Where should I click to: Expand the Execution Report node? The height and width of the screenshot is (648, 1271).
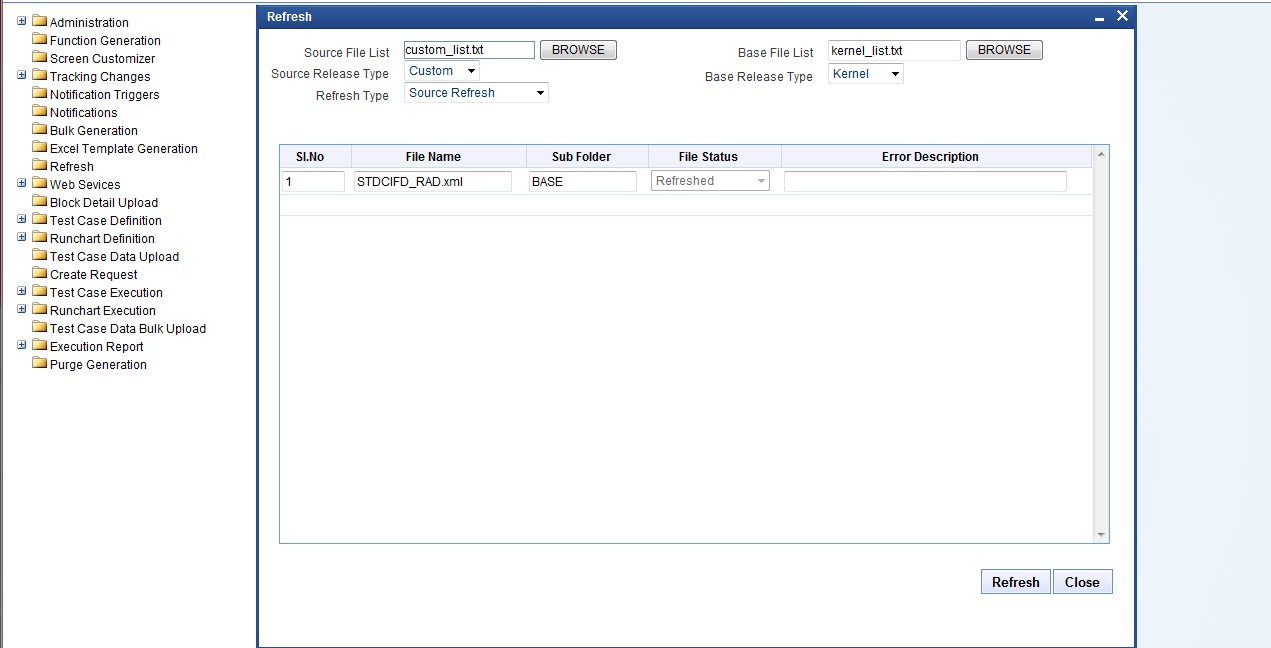(x=22, y=345)
